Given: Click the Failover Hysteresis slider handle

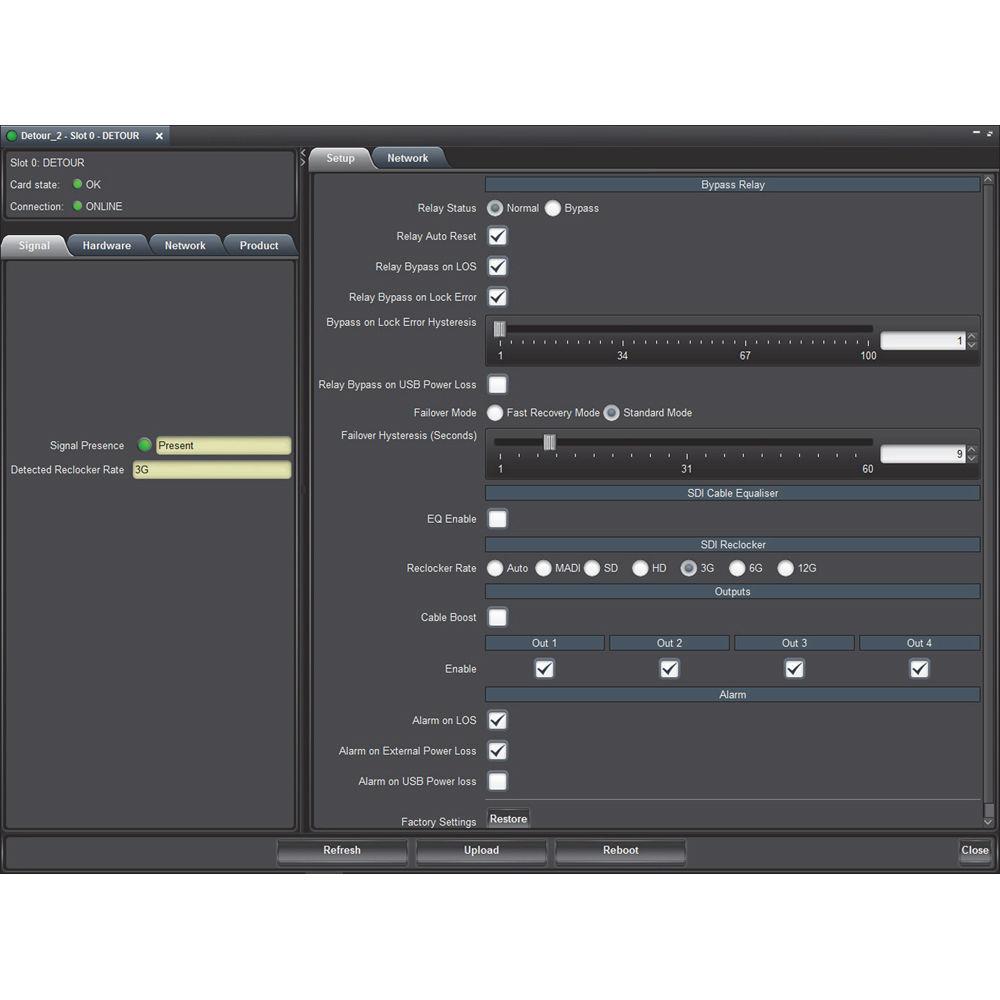Looking at the screenshot, I should [x=549, y=442].
